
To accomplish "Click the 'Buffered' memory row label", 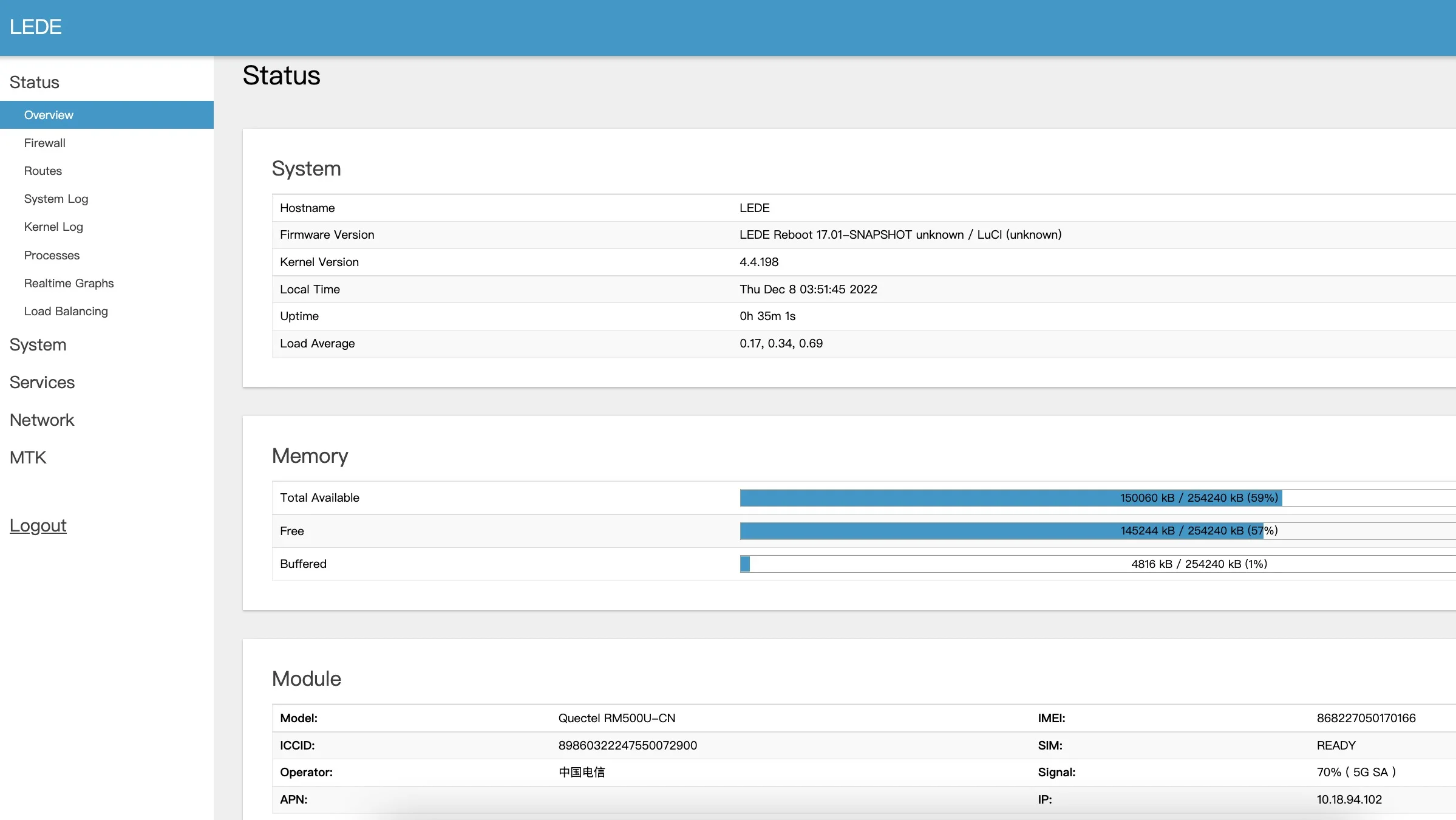I will coord(303,564).
